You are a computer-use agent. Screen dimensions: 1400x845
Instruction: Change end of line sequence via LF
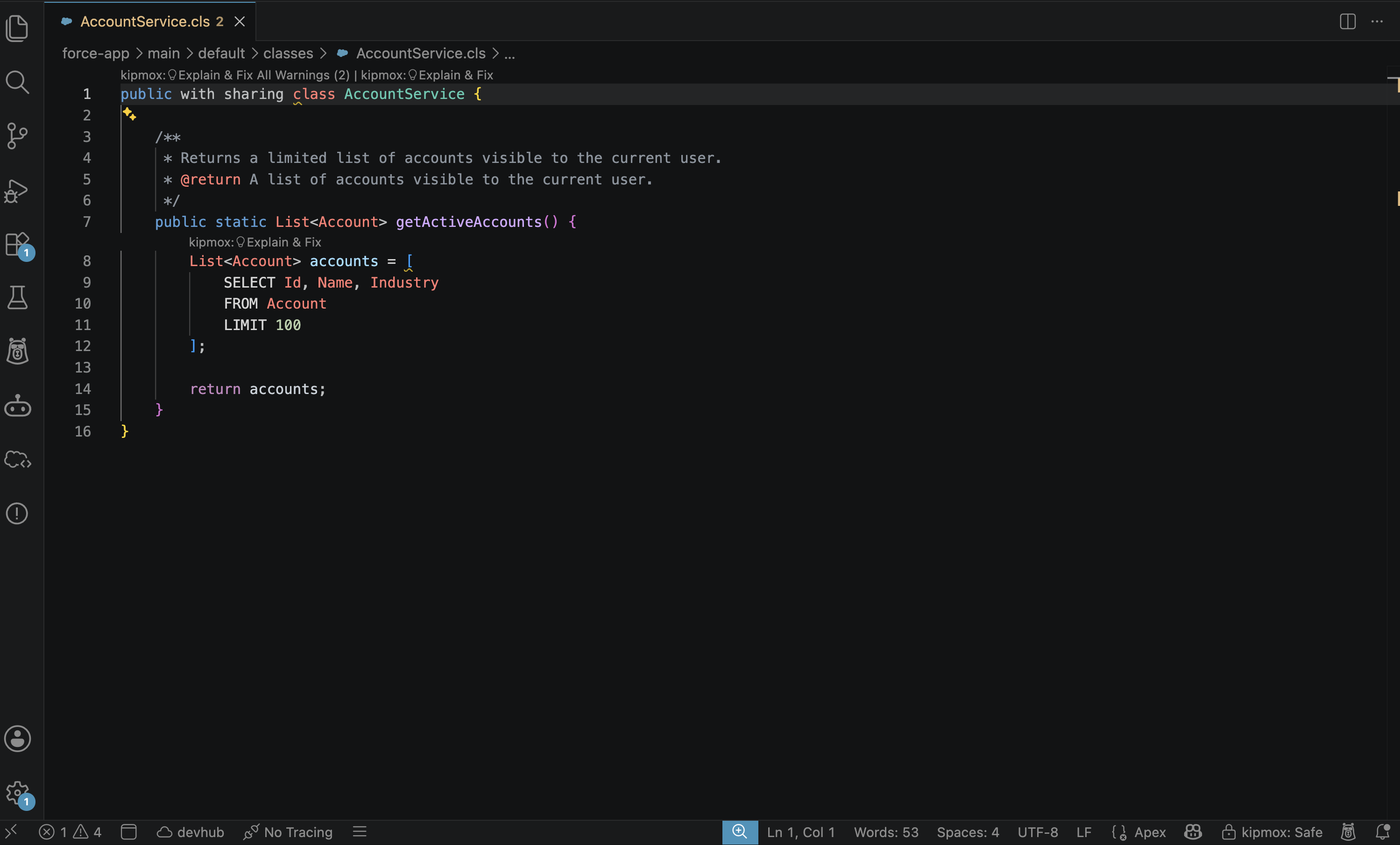(x=1083, y=832)
